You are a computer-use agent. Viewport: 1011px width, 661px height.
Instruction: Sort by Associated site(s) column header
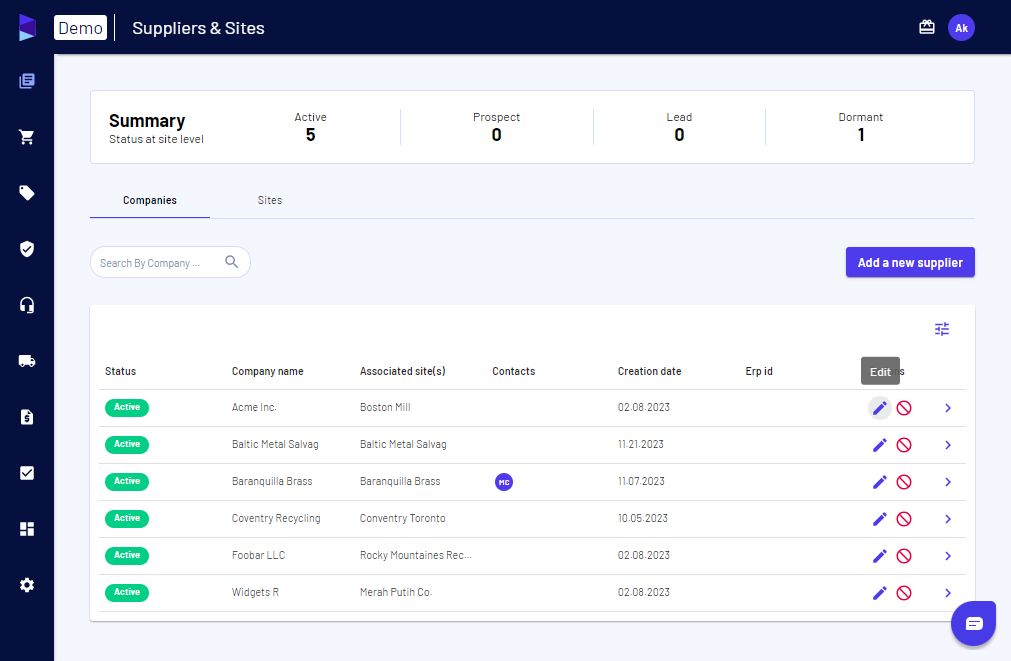point(402,371)
